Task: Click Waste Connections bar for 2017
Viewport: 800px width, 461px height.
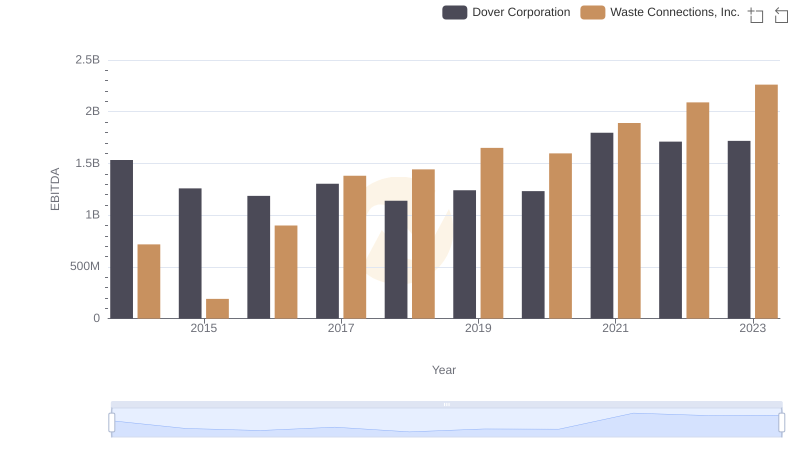Action: coord(355,247)
